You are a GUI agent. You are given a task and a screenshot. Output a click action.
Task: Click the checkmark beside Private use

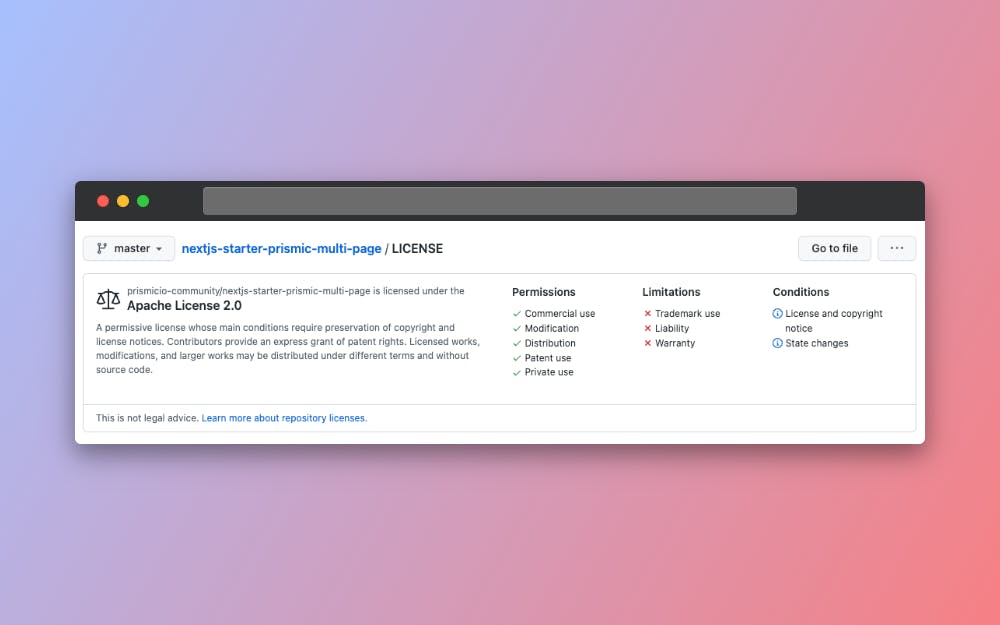click(x=517, y=372)
